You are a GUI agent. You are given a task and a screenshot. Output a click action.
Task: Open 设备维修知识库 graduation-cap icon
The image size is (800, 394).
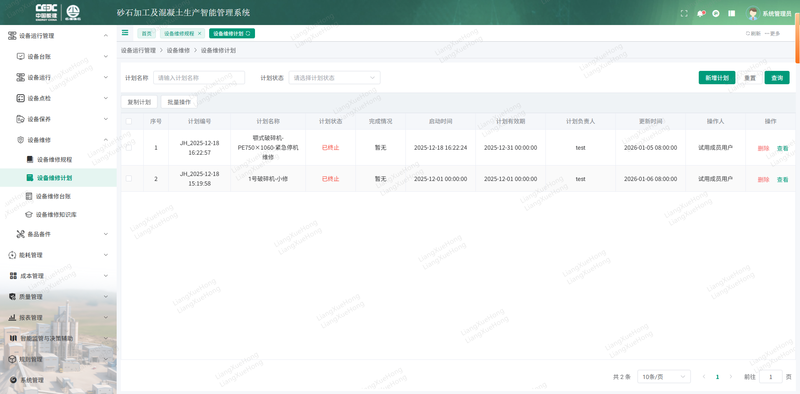(29, 215)
